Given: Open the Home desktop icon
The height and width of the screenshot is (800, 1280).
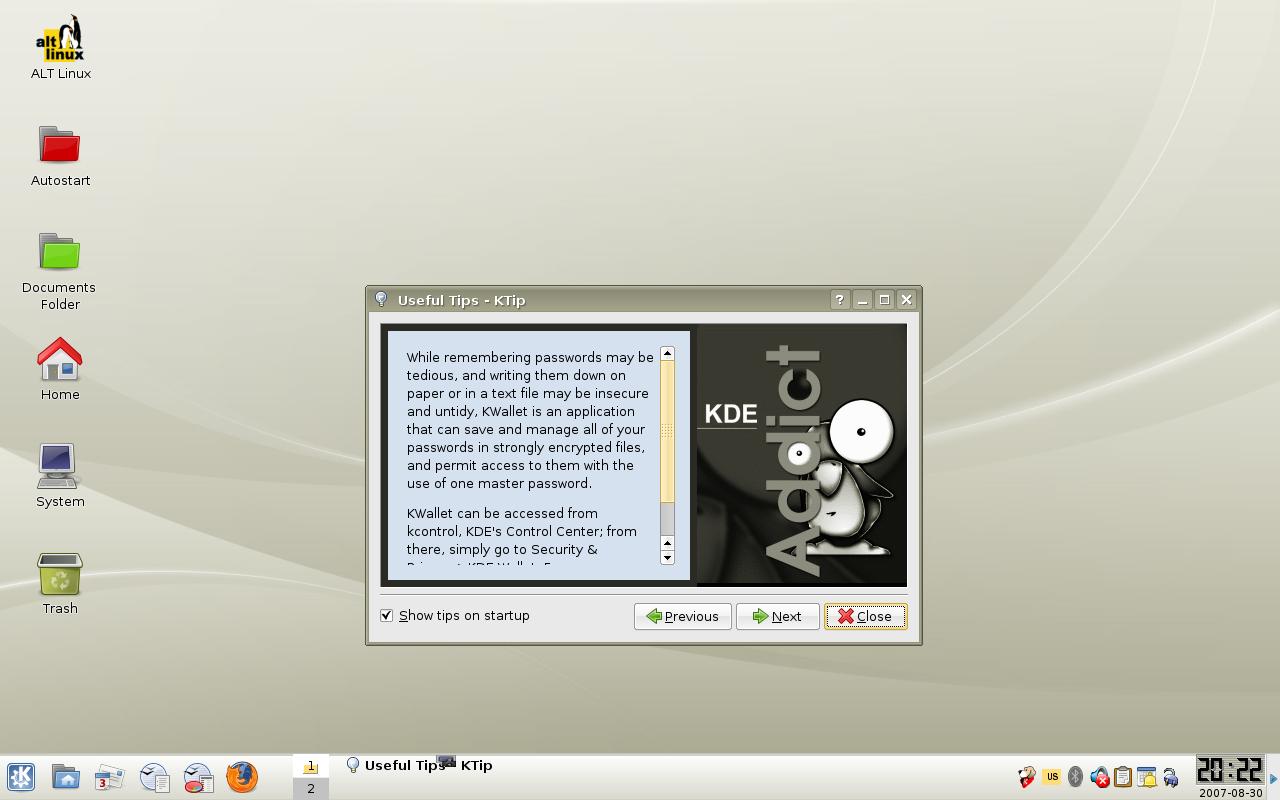Looking at the screenshot, I should (60, 369).
